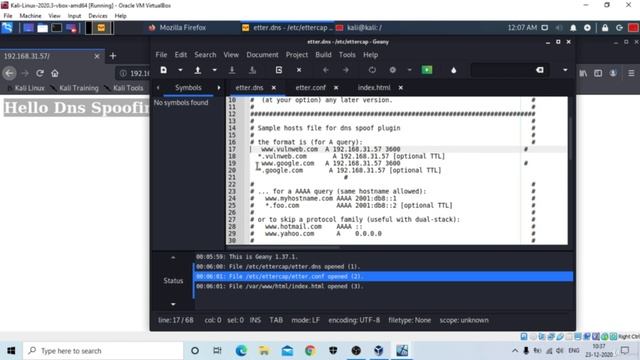Open the Build actions dropdown arrow
640x360 pixels.
[x=409, y=70]
